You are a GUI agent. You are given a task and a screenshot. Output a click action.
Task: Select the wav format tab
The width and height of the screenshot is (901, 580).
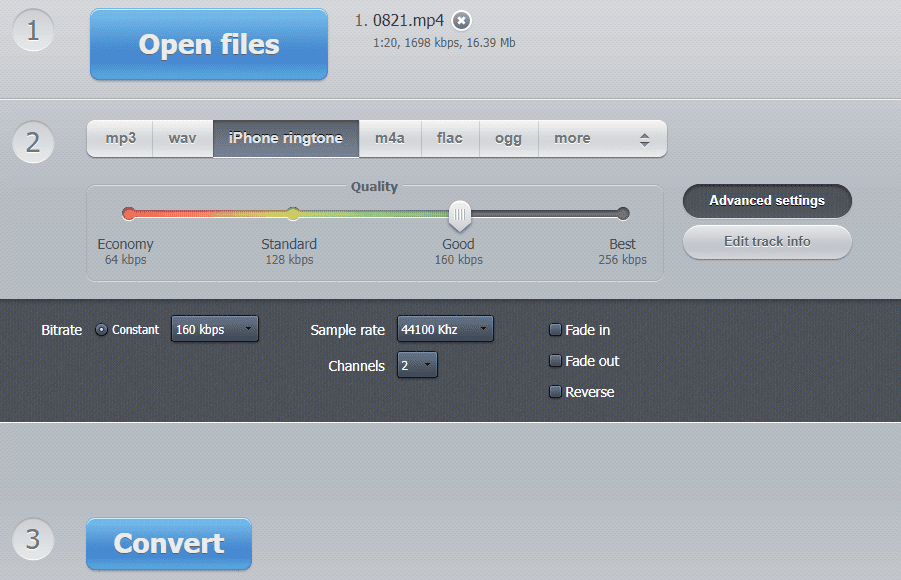(x=183, y=139)
